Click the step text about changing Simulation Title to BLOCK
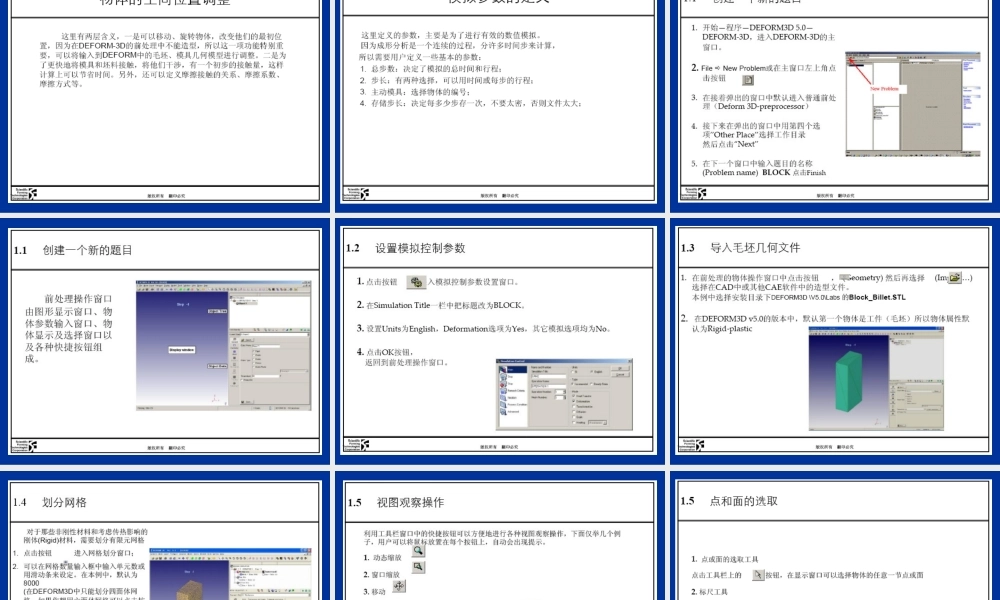 pyautogui.click(x=442, y=305)
